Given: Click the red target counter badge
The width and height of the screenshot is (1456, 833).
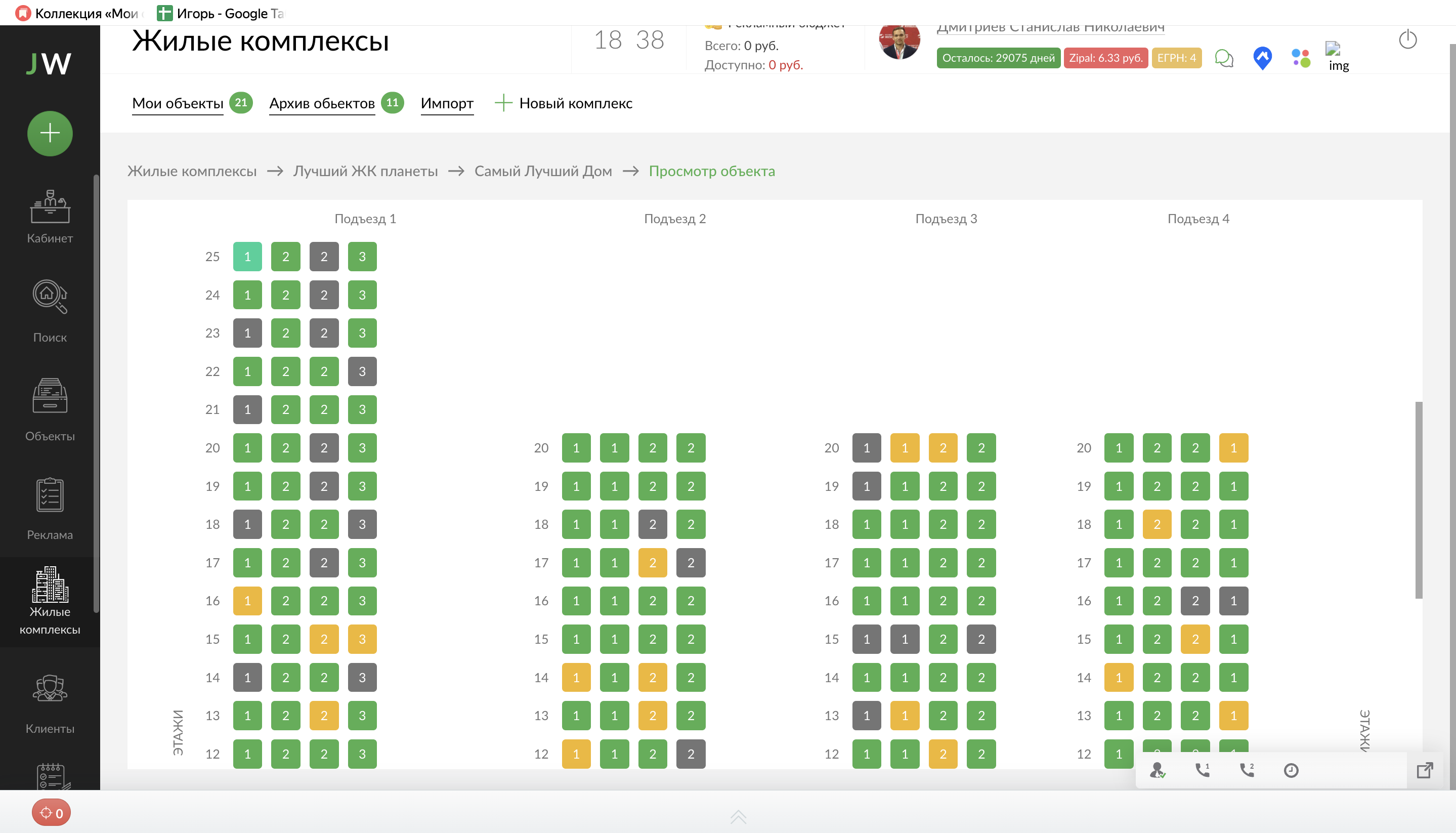Looking at the screenshot, I should pos(51,813).
